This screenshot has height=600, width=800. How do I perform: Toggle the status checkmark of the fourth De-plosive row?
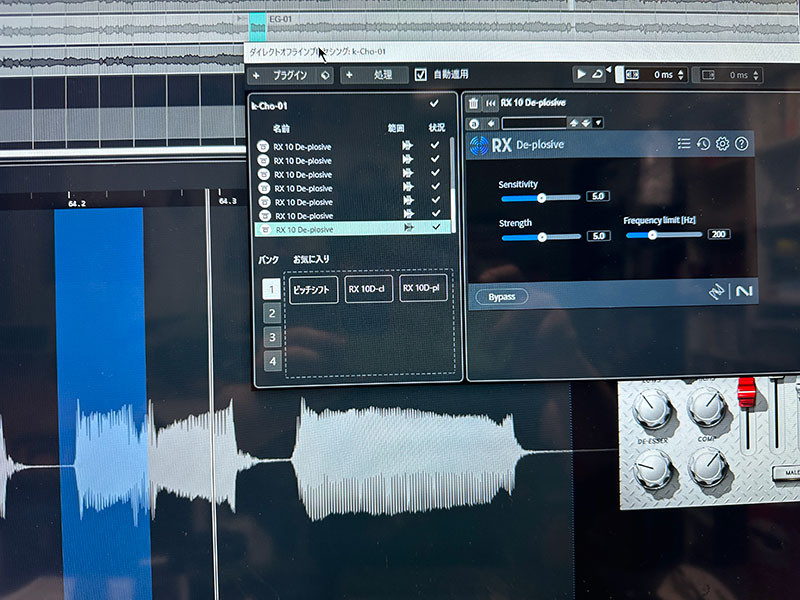click(x=435, y=186)
